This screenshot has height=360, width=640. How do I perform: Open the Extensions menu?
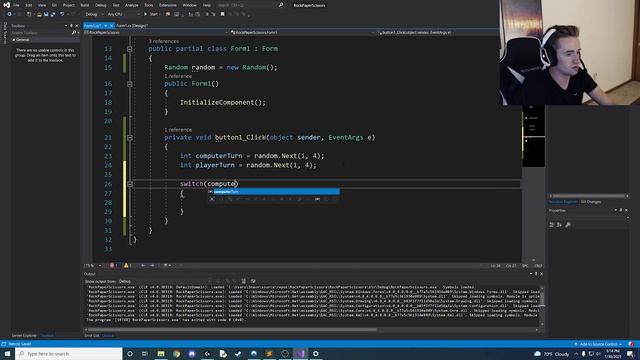[x=168, y=5]
